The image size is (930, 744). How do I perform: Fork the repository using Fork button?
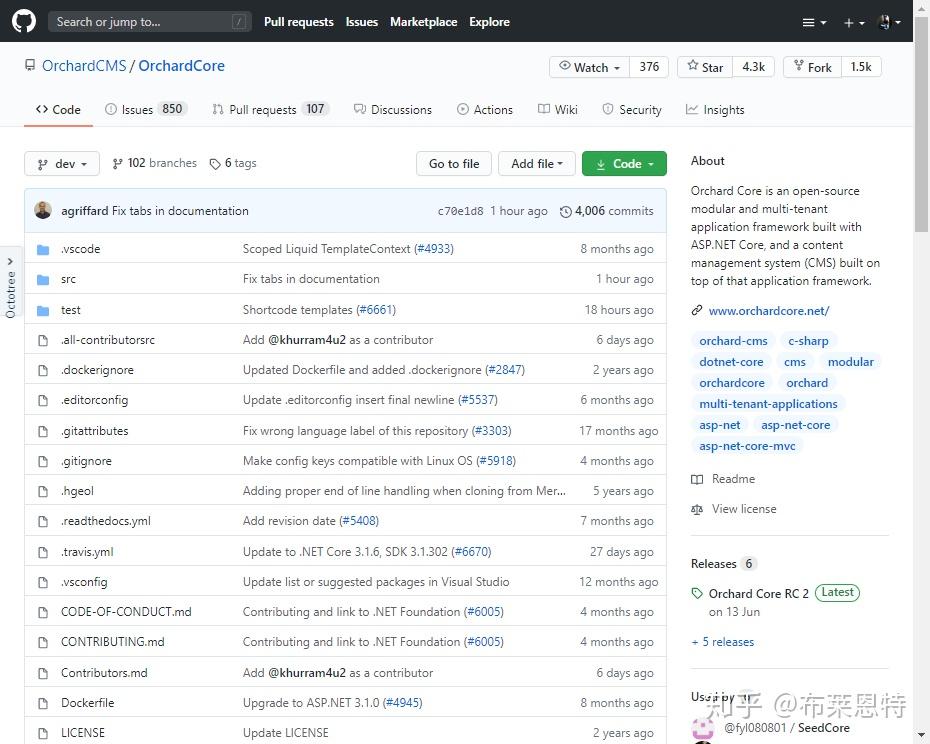click(813, 67)
